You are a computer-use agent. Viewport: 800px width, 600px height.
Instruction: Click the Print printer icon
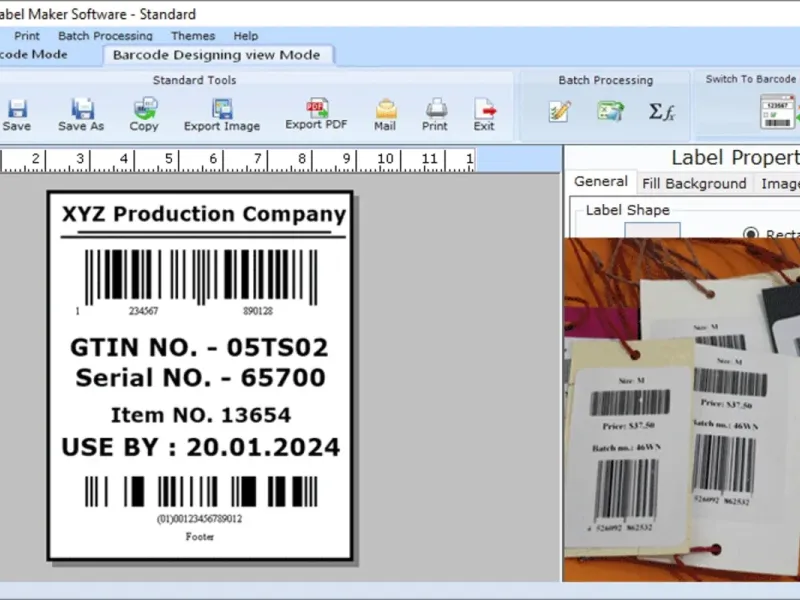click(436, 108)
